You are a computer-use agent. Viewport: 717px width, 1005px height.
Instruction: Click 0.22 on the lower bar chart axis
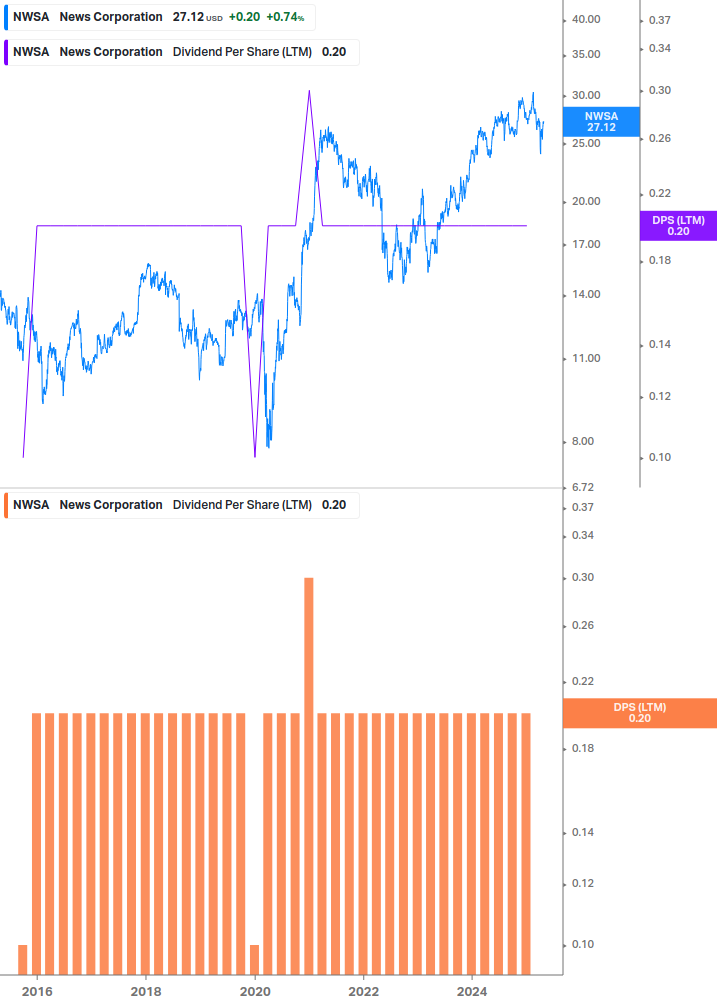pos(583,681)
